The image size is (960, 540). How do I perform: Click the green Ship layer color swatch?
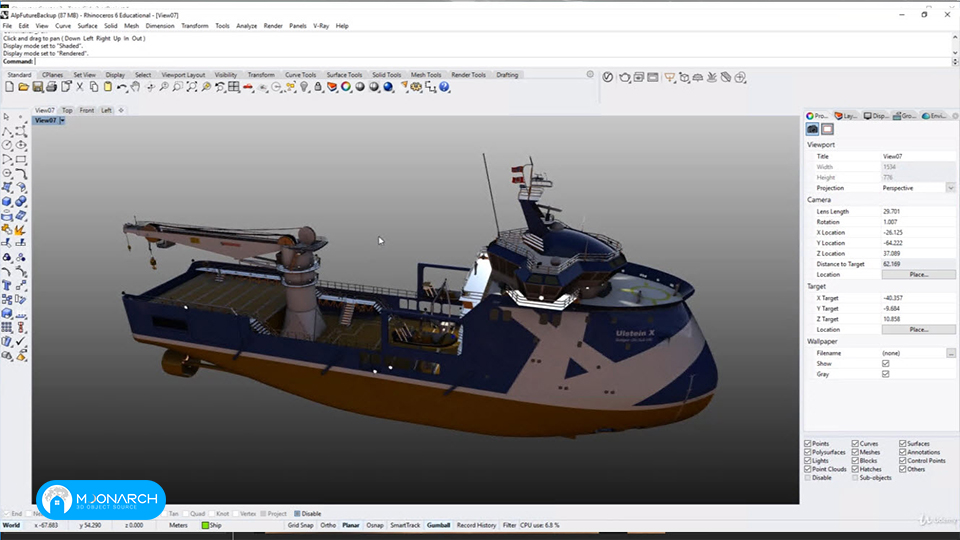coord(205,525)
